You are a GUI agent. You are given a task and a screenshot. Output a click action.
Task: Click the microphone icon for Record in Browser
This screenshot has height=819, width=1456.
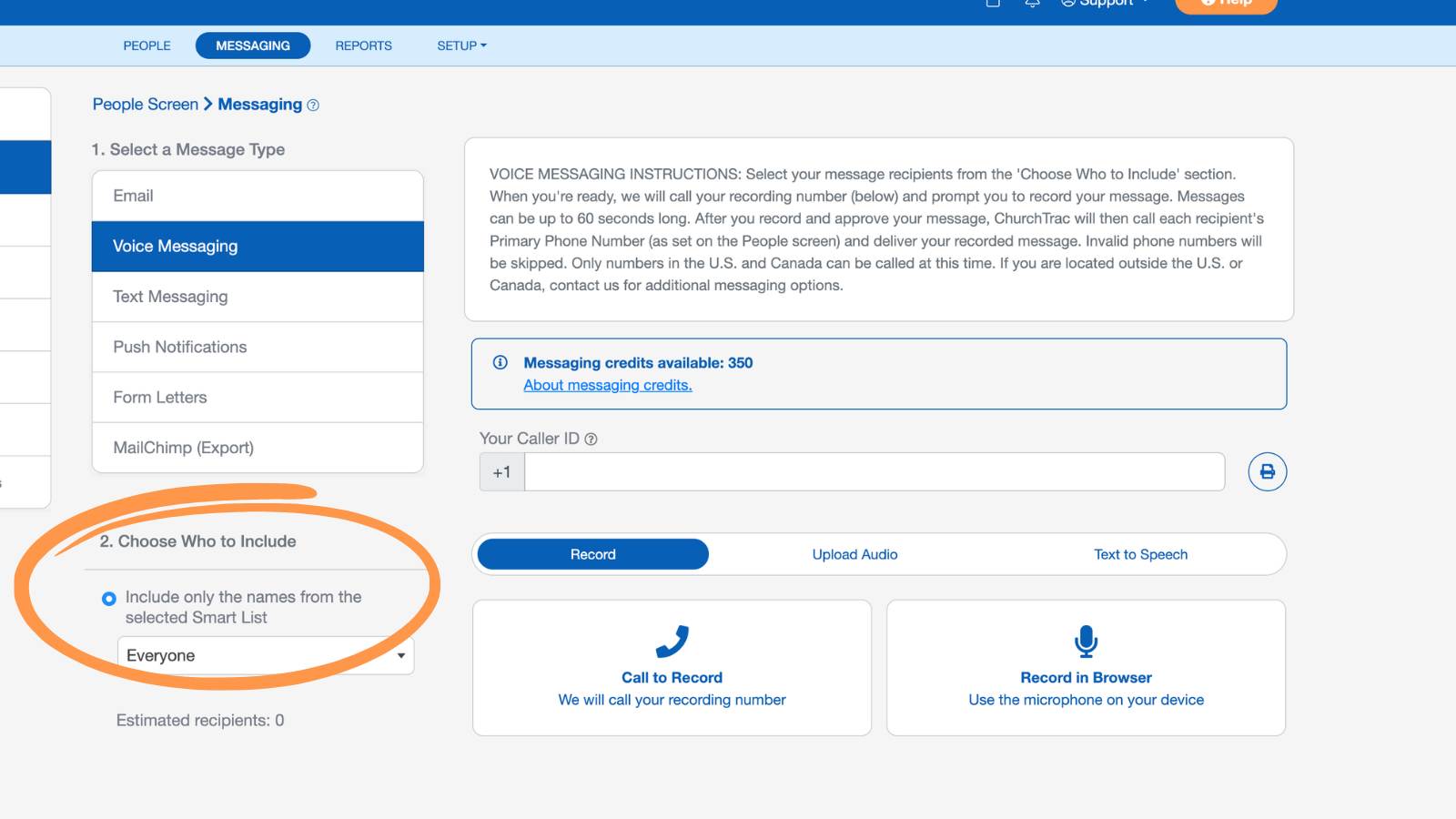[1086, 642]
